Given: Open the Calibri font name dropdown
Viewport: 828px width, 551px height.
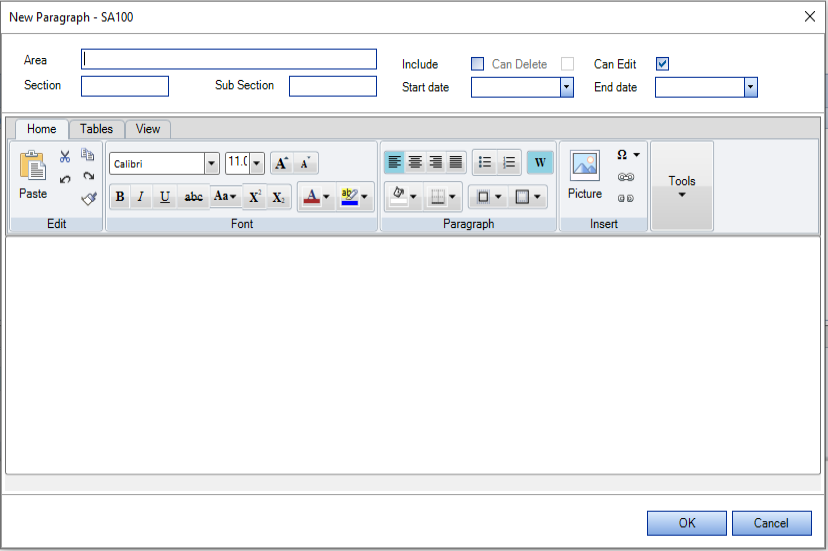Looking at the screenshot, I should point(211,164).
